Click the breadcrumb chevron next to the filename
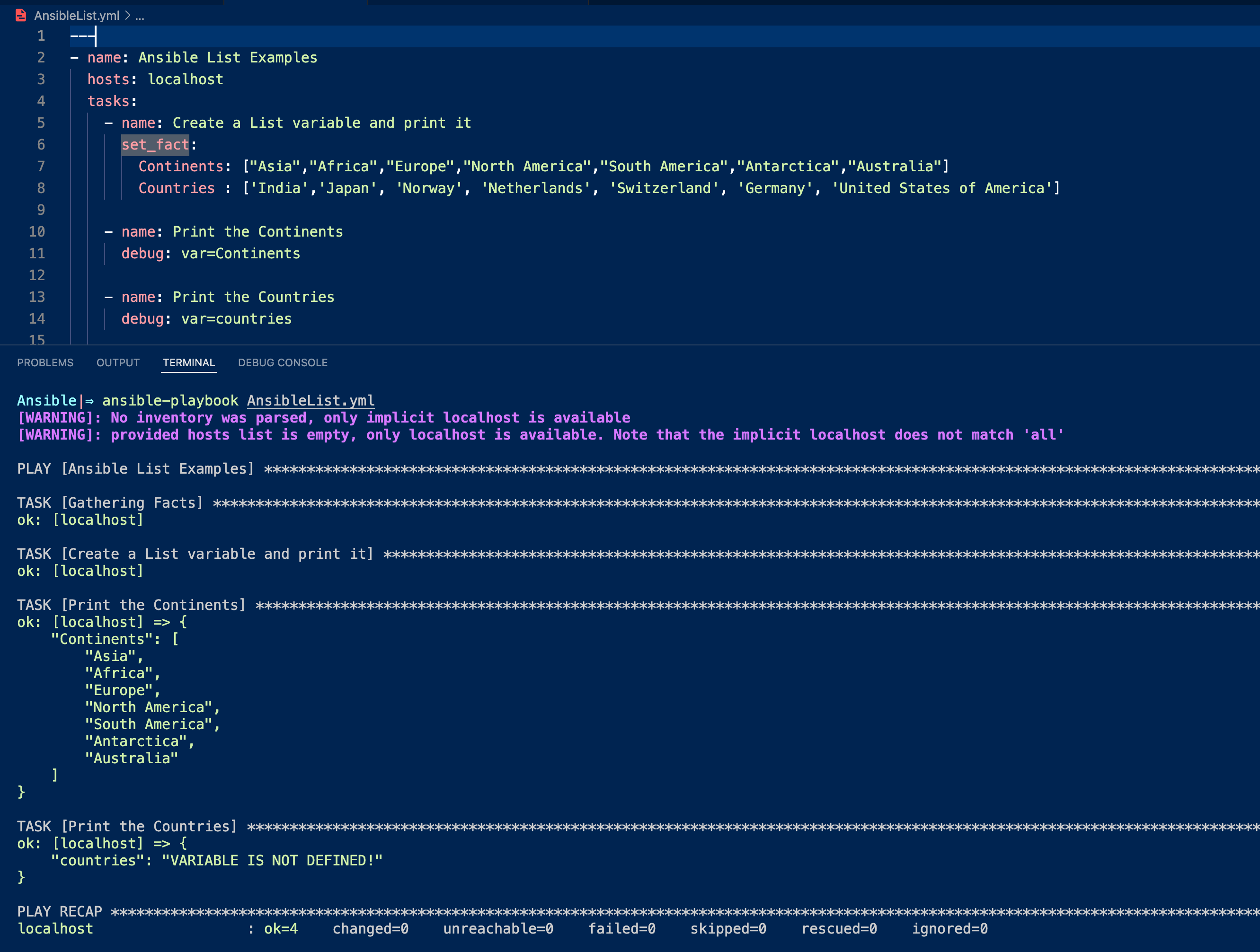 point(129,16)
